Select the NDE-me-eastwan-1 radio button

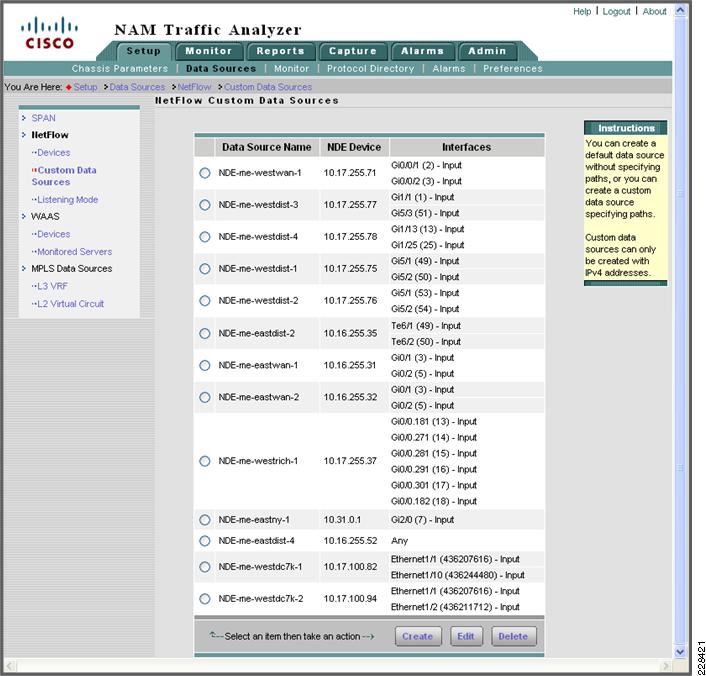tap(205, 365)
